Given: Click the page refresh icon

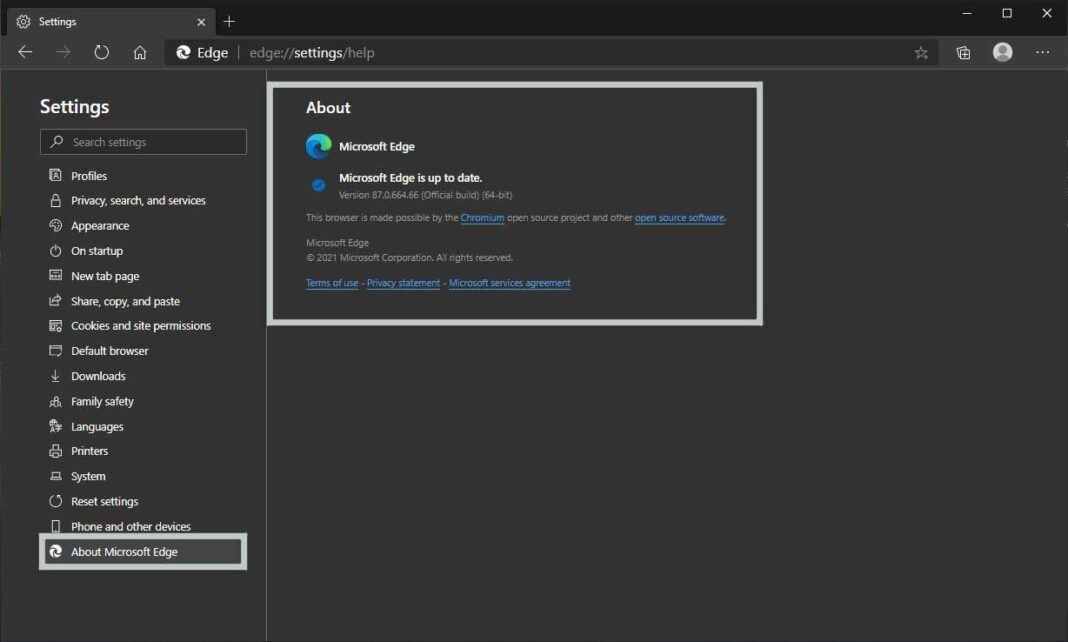Looking at the screenshot, I should pyautogui.click(x=101, y=52).
